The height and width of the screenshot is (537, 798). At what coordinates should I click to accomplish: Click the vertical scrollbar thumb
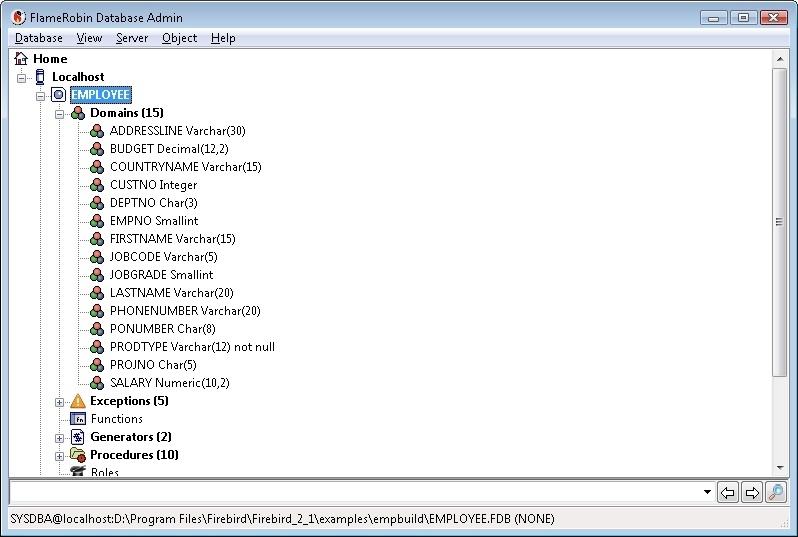(780, 222)
